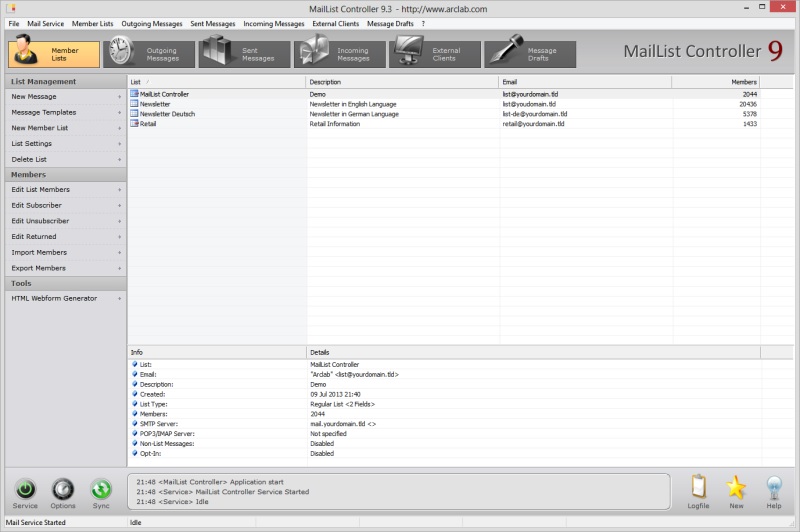Open External Clients monitor icon
The height and width of the screenshot is (532, 800).
coord(408,50)
